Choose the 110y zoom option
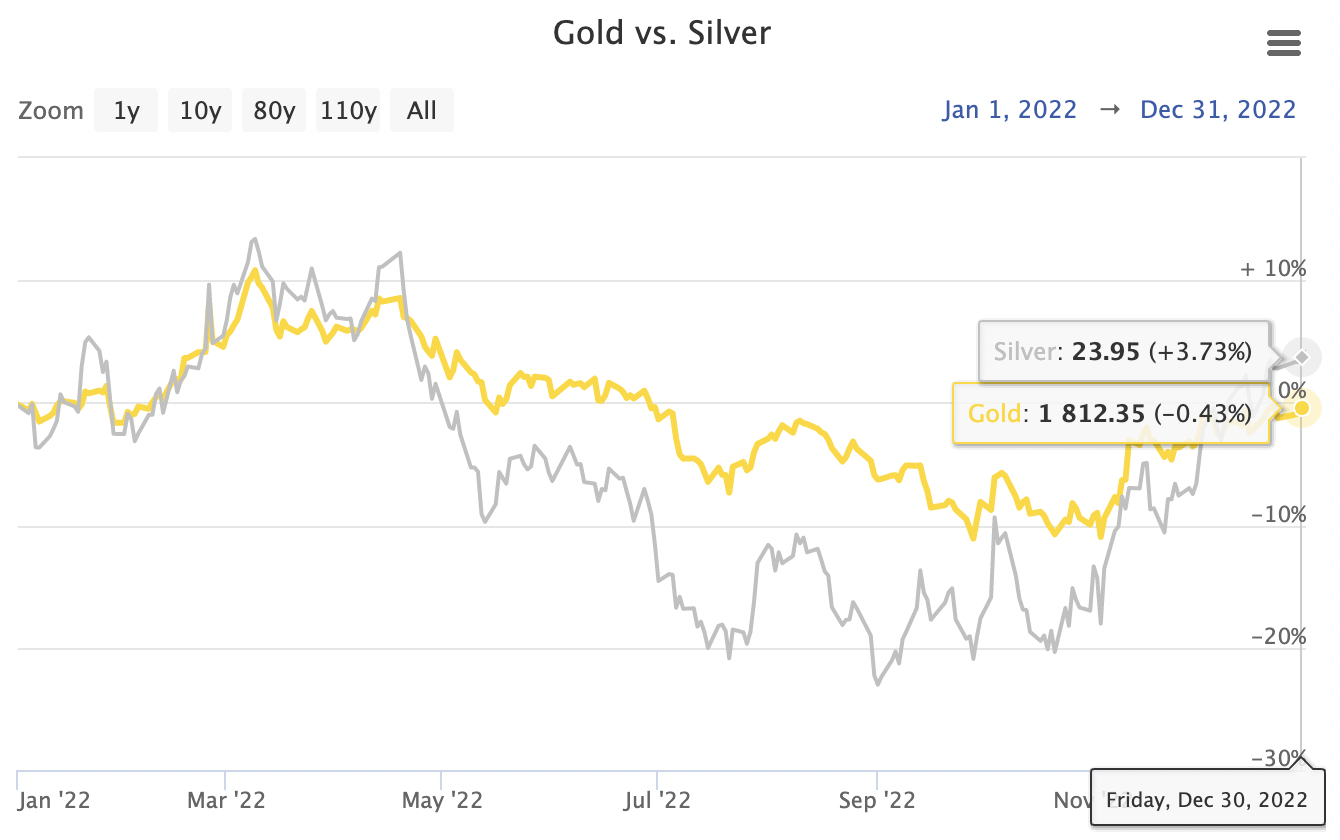Screen dimensions: 1340x840 pos(348,110)
